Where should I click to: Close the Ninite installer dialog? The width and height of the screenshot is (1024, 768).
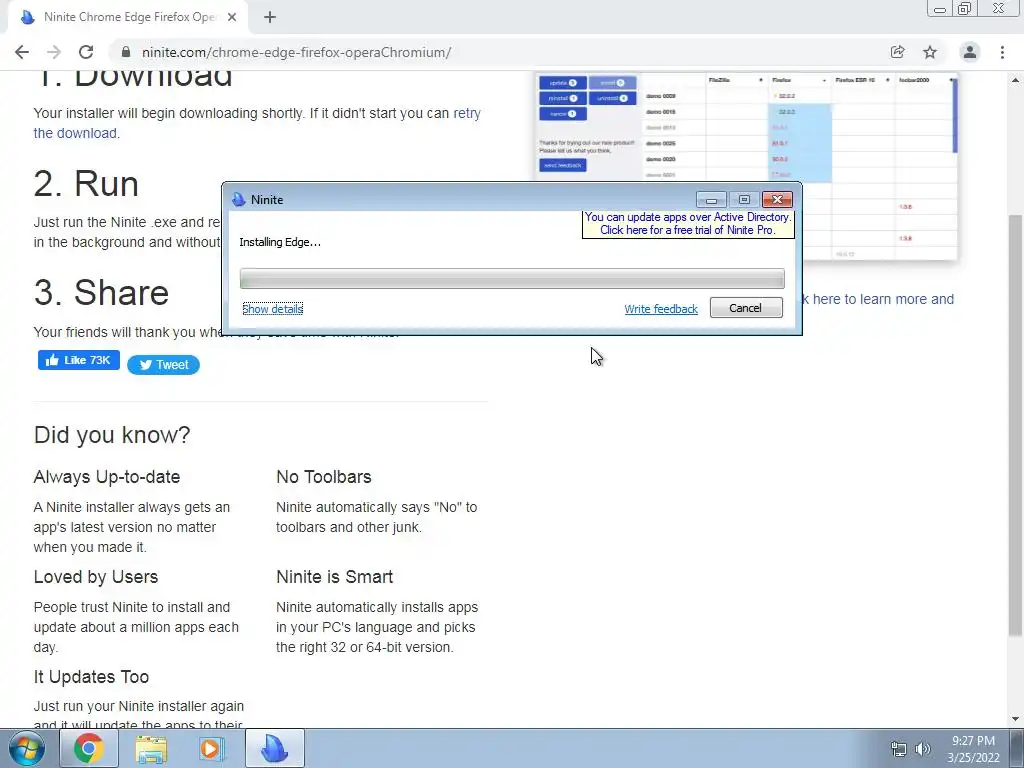point(777,199)
